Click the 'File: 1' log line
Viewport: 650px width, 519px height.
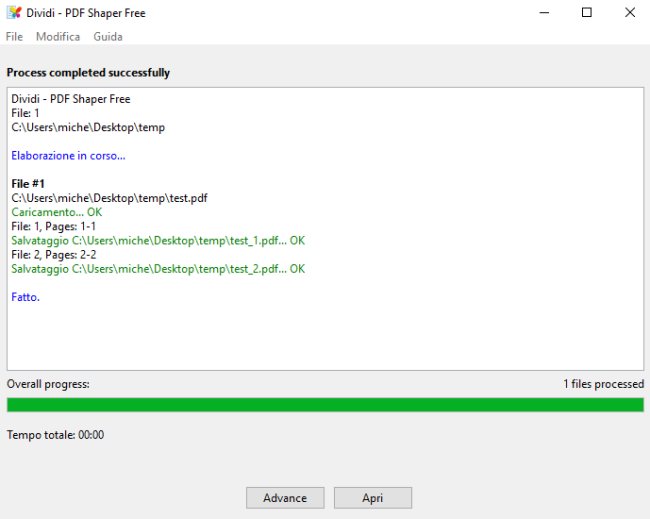pyautogui.click(x=25, y=113)
